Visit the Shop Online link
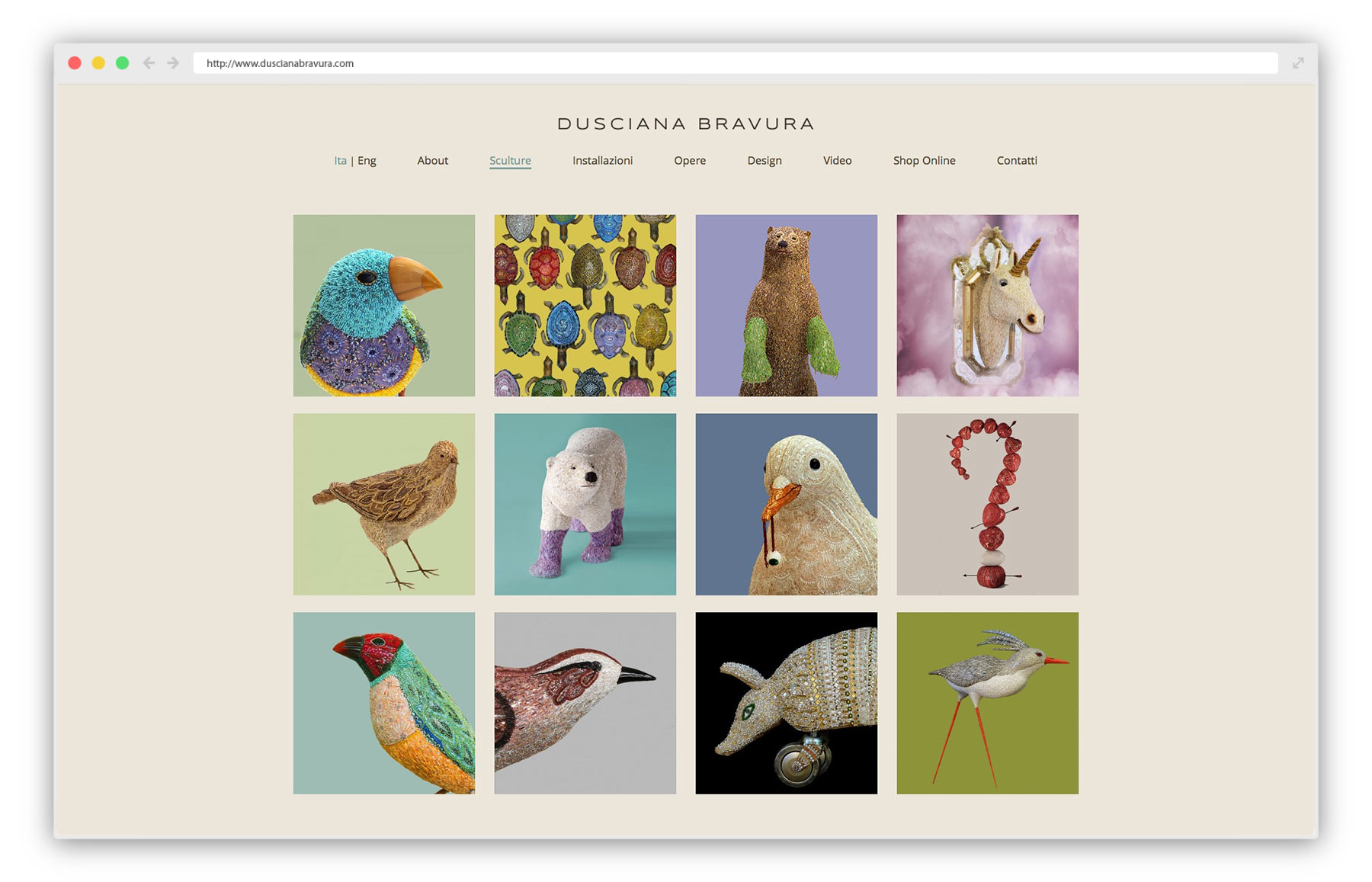The image size is (1372, 882). coord(924,161)
